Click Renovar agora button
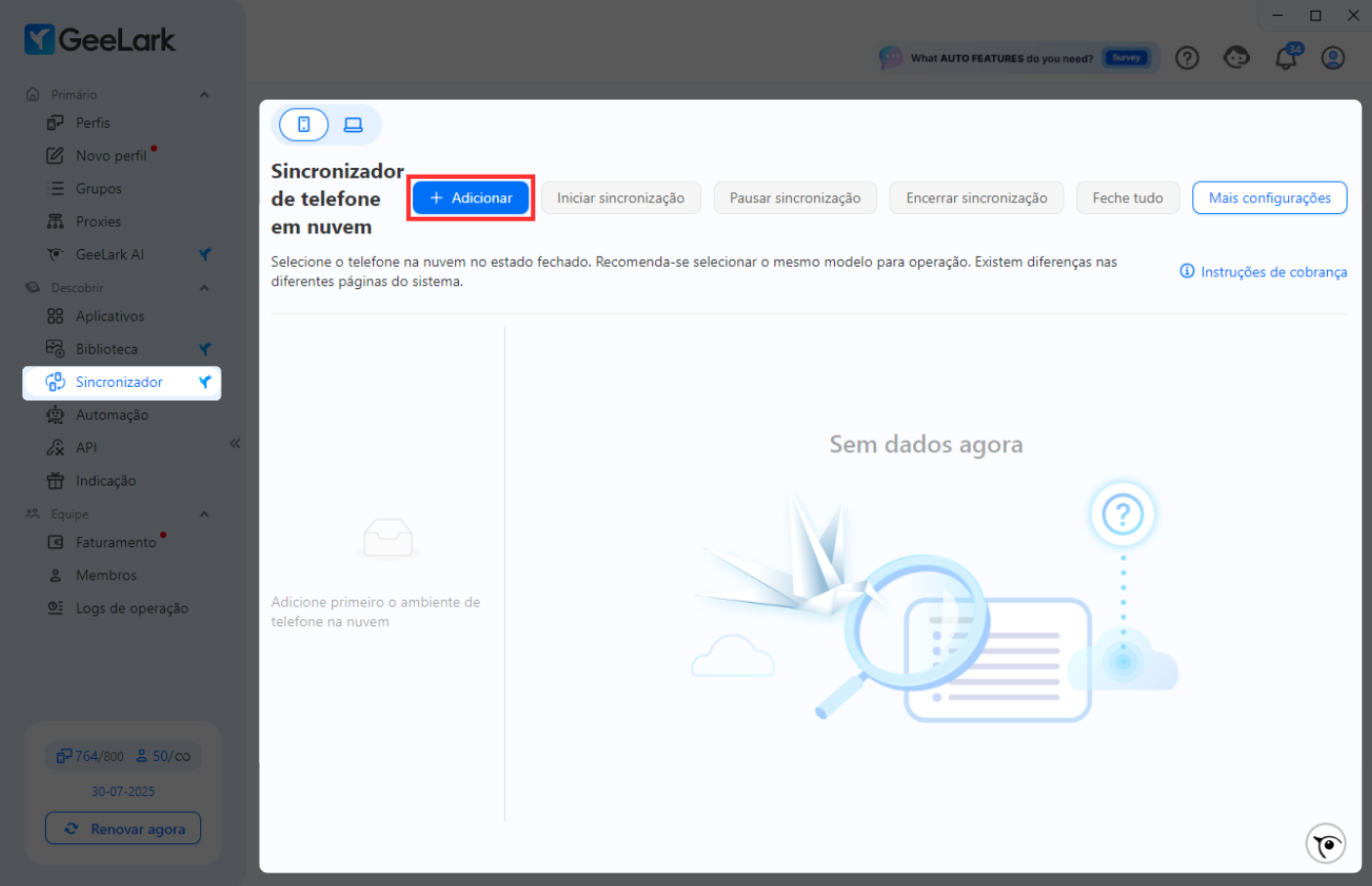This screenshot has width=1372, height=886. click(123, 828)
